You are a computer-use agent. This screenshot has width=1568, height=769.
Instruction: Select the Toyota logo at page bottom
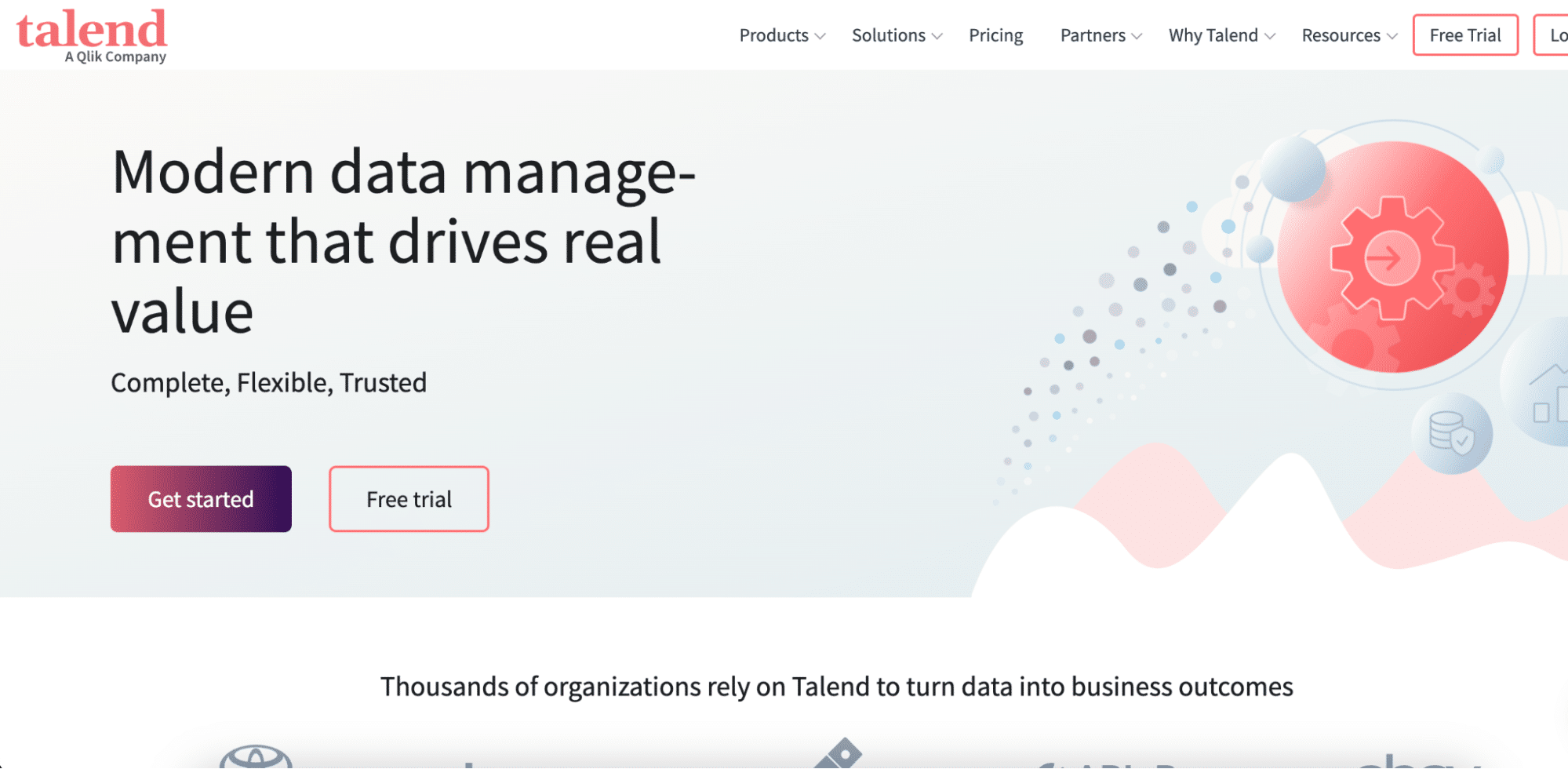[256, 757]
